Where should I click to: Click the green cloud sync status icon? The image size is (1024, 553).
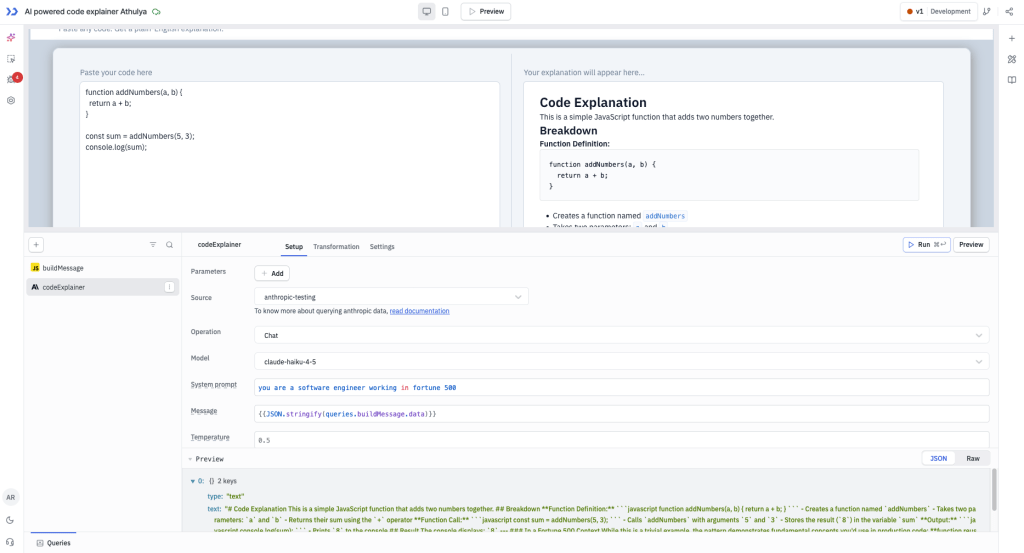[x=156, y=12]
